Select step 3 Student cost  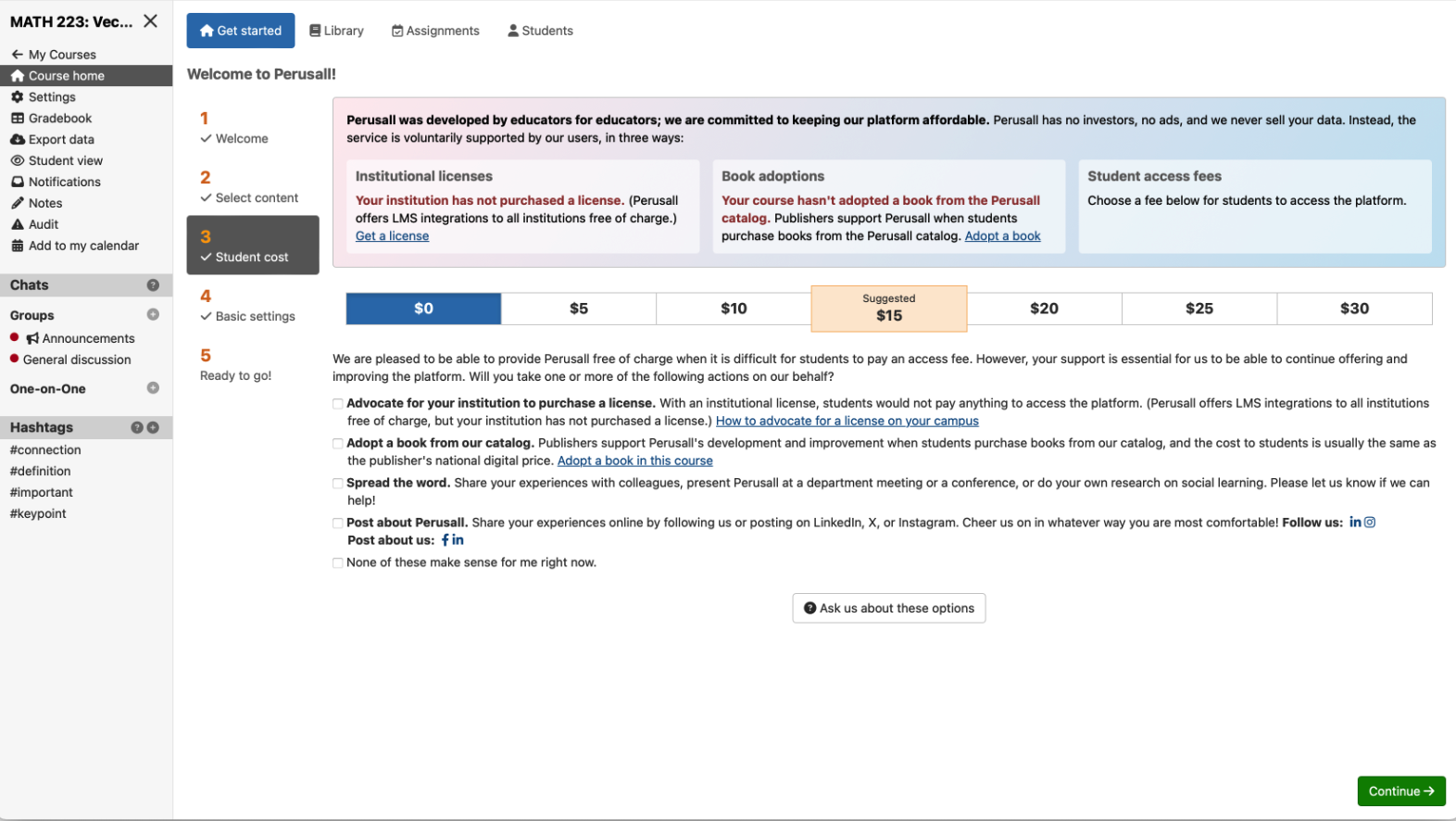253,246
